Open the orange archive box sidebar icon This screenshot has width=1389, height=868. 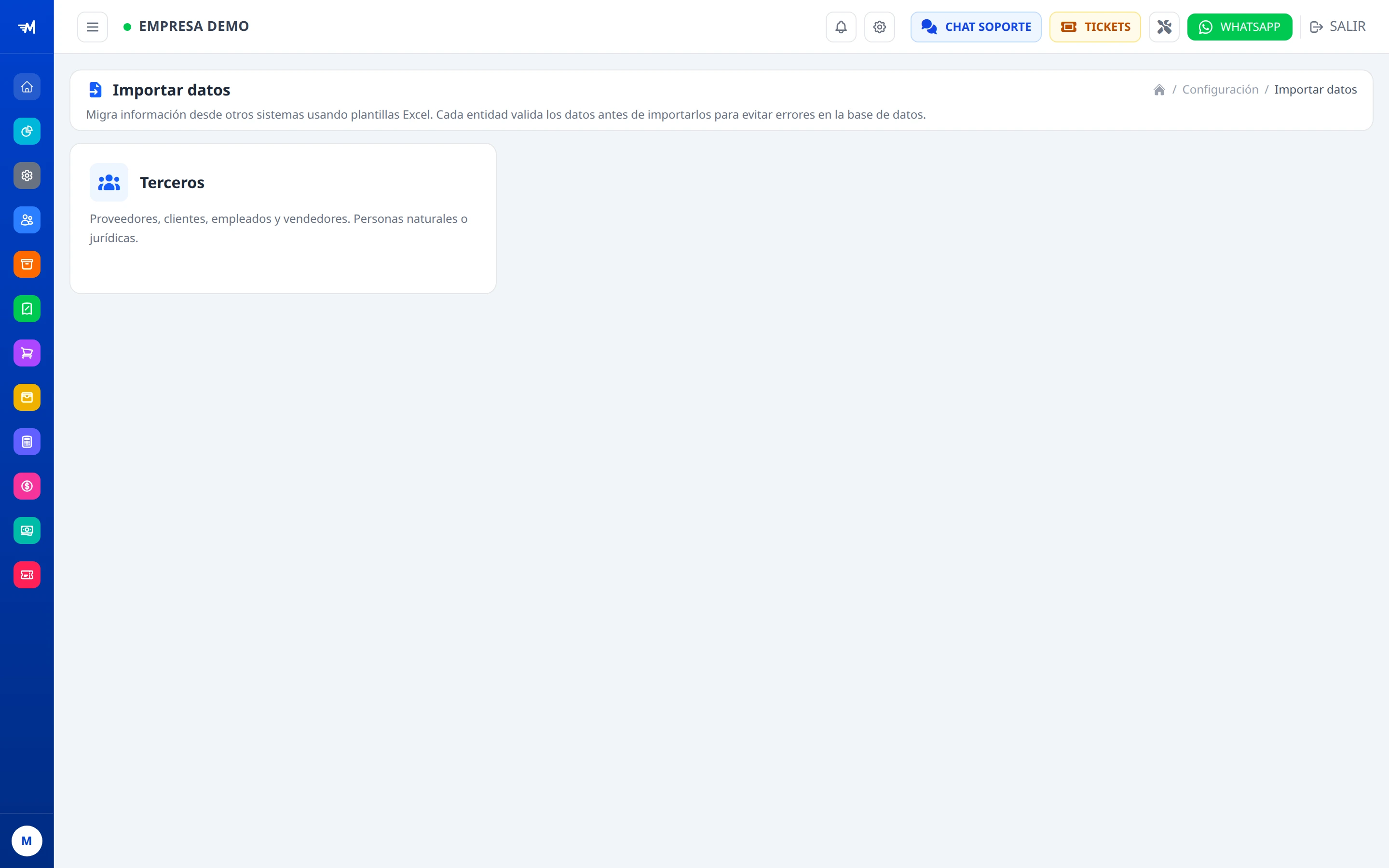(x=27, y=264)
